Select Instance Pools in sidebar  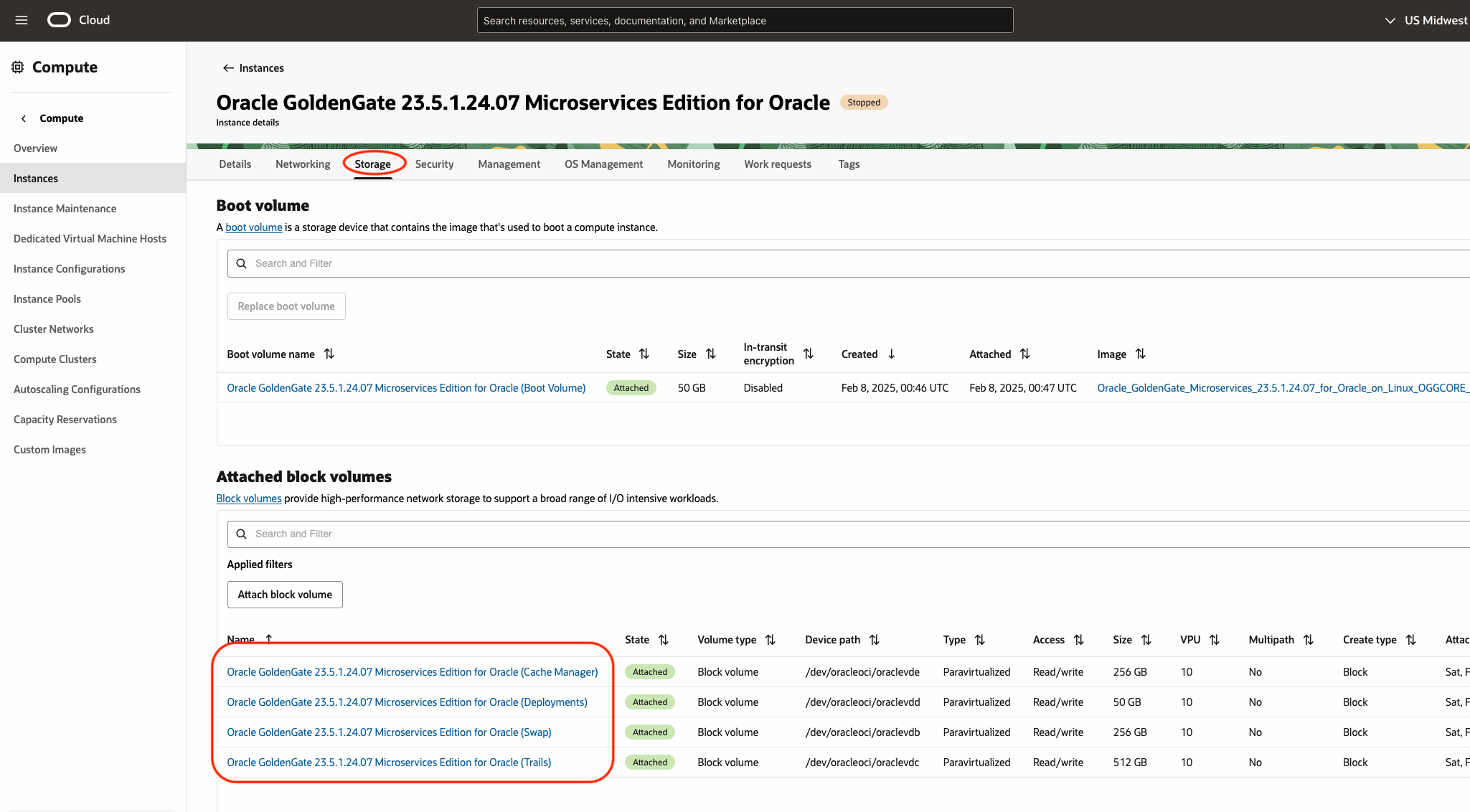click(47, 299)
